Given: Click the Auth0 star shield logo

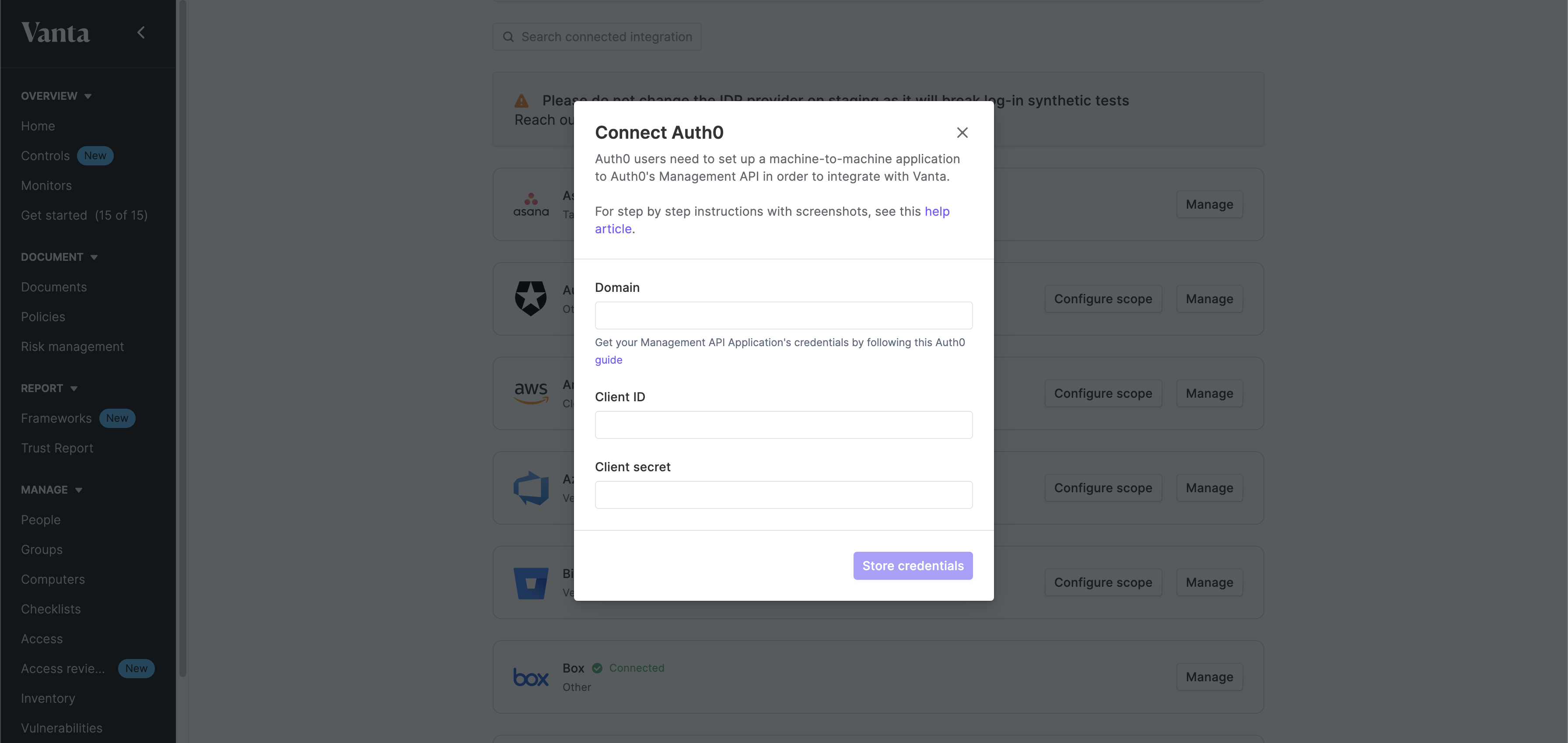Looking at the screenshot, I should [531, 298].
